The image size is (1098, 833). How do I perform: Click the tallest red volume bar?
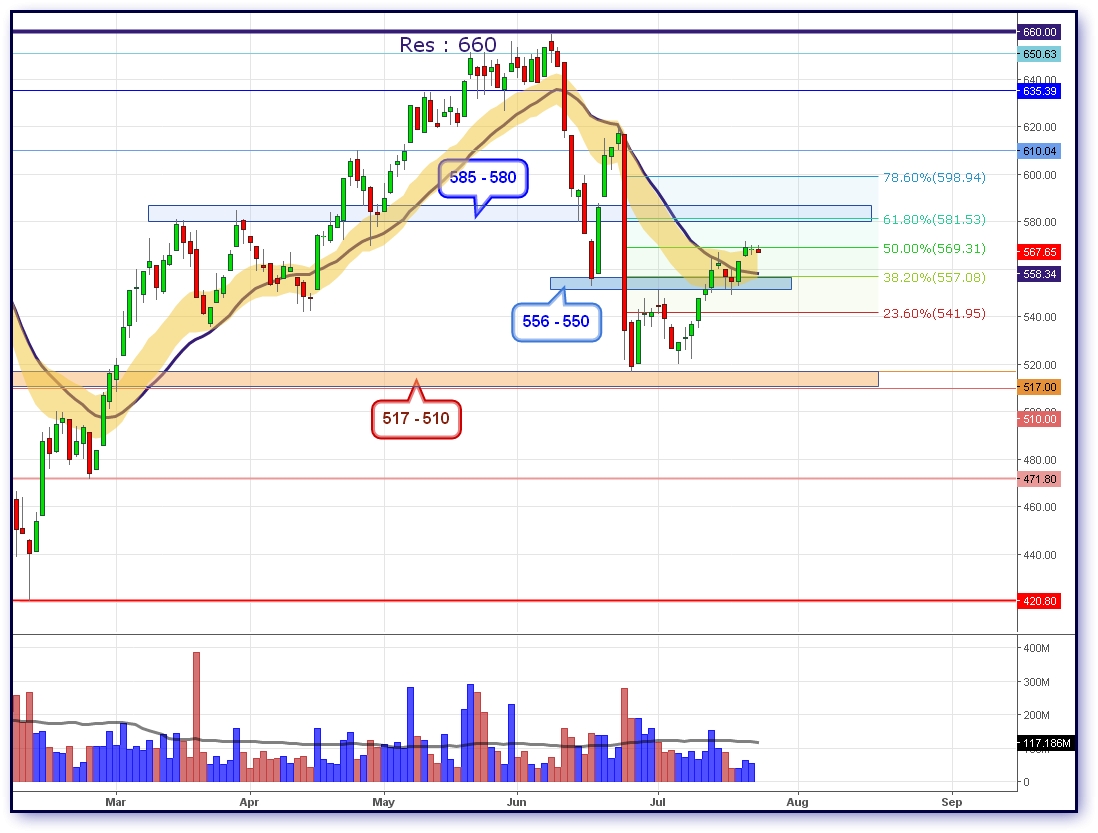196,716
